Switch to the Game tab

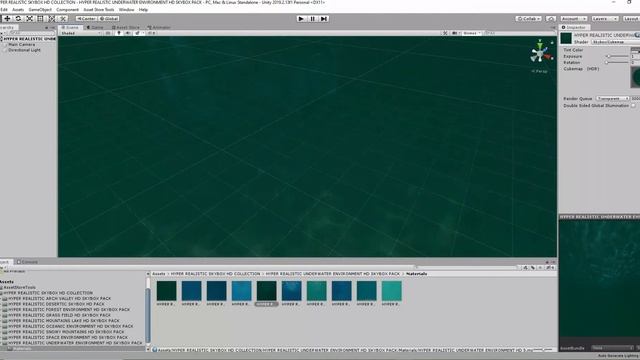point(96,27)
